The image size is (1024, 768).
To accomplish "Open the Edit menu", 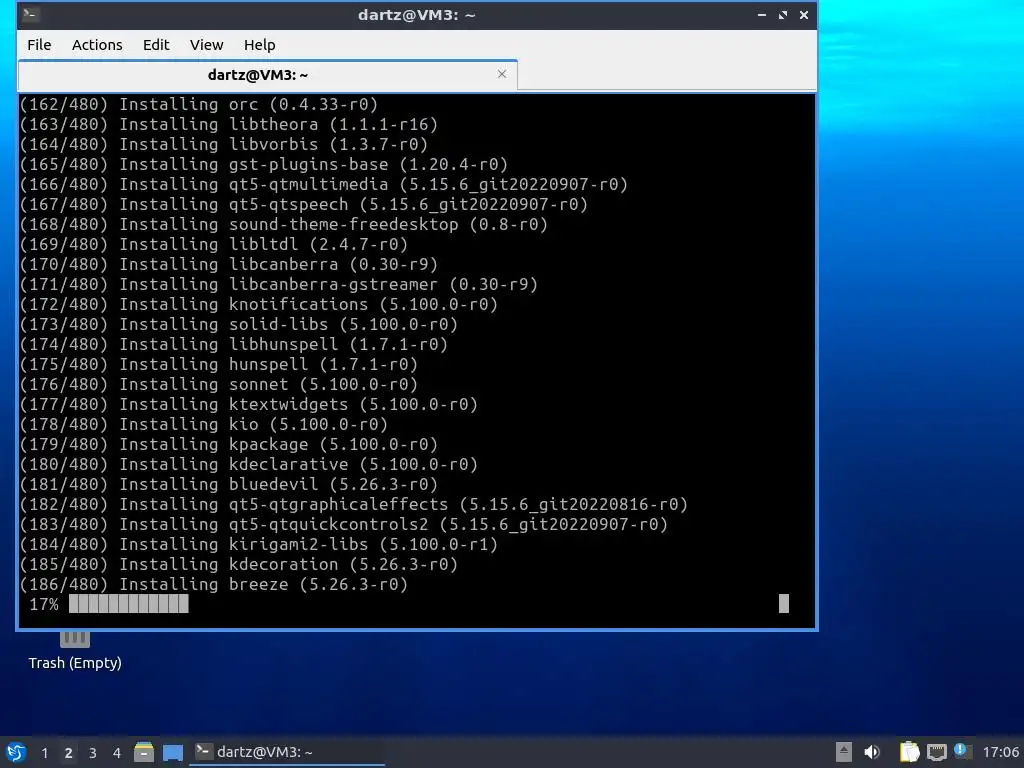I will [156, 45].
